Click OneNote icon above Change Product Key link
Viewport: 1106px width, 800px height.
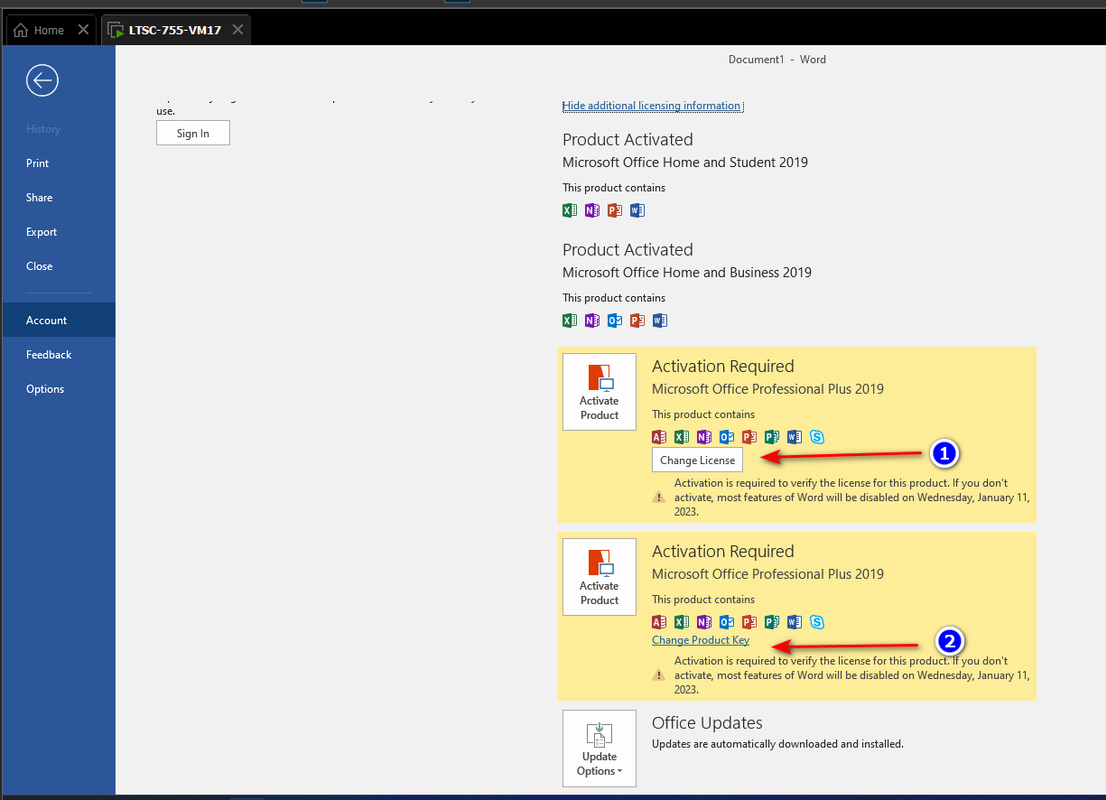pyautogui.click(x=704, y=622)
